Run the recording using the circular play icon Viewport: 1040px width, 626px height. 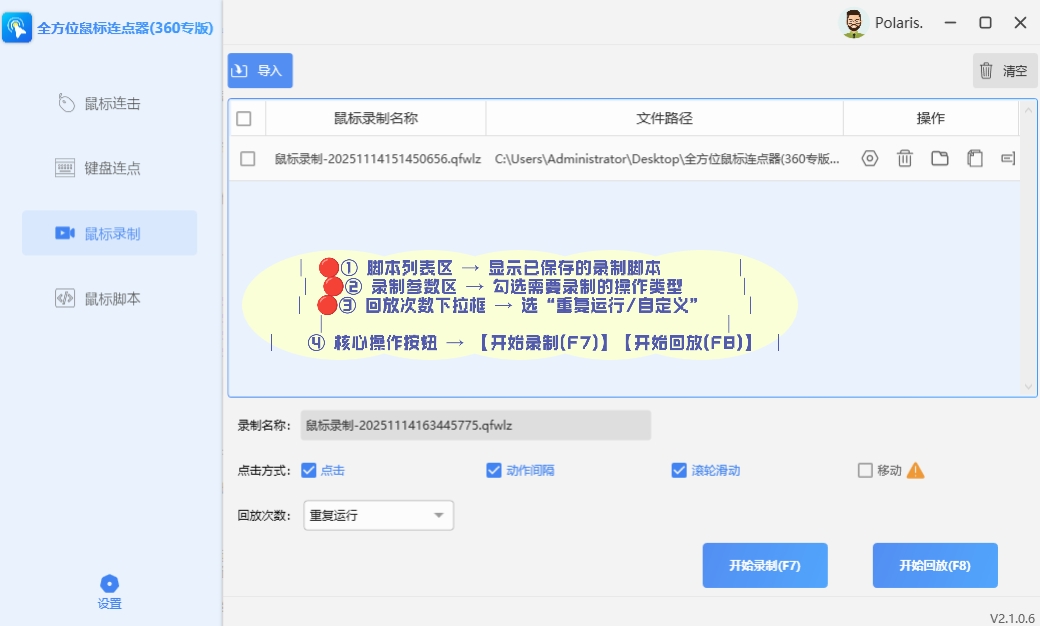[869, 158]
